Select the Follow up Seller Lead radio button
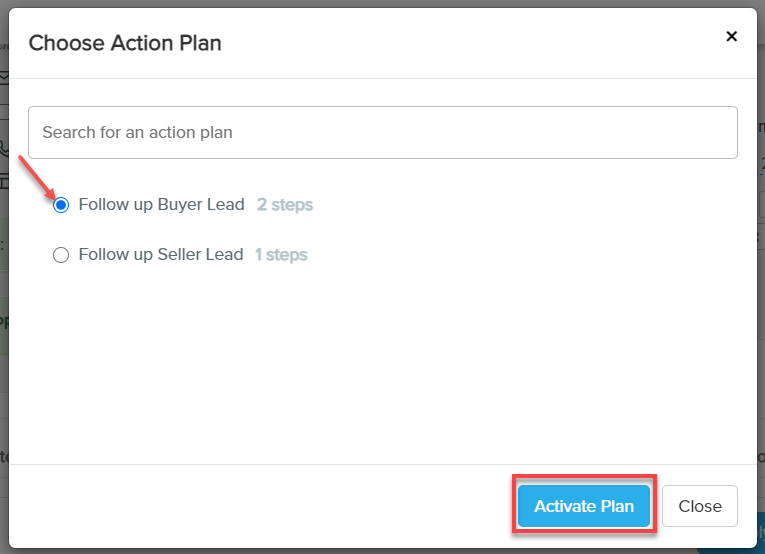 point(61,255)
